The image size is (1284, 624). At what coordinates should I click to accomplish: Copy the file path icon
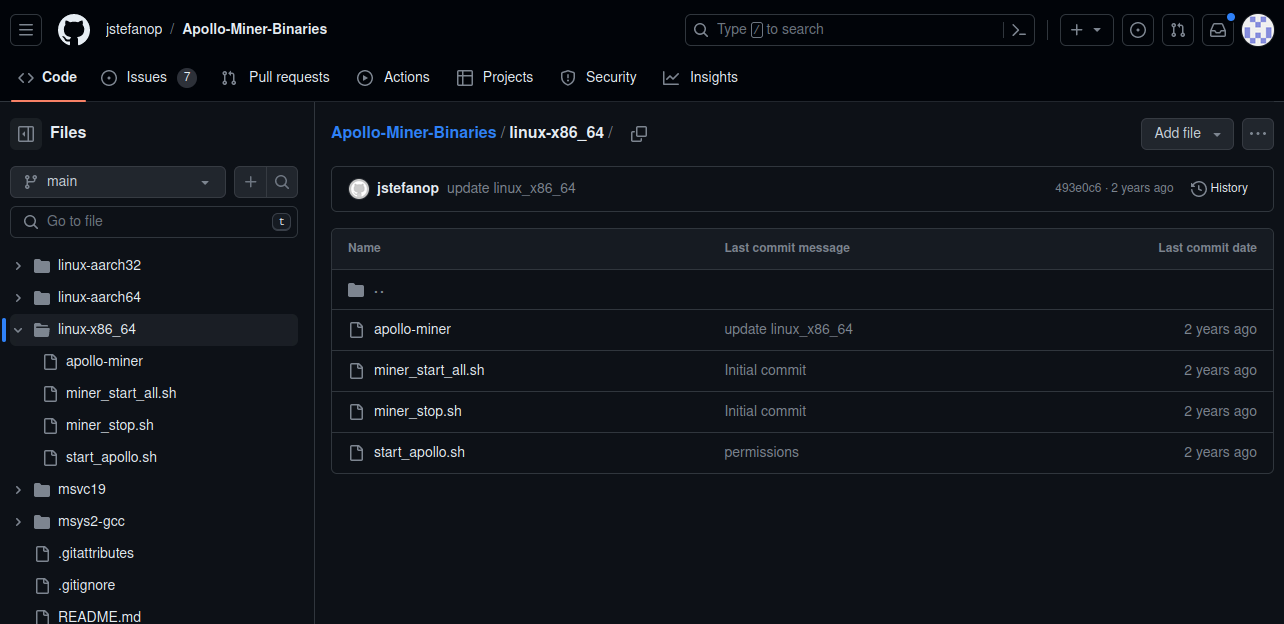(x=639, y=133)
